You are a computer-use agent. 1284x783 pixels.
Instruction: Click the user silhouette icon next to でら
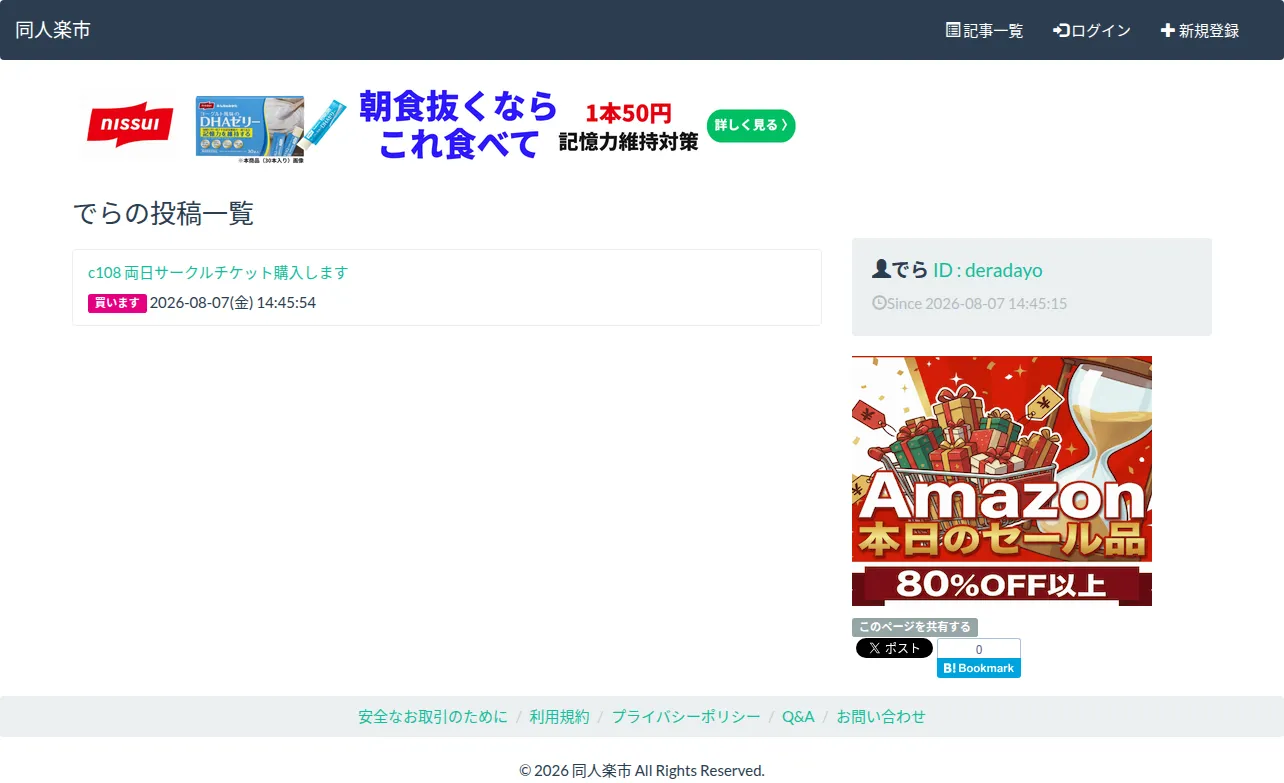881,269
